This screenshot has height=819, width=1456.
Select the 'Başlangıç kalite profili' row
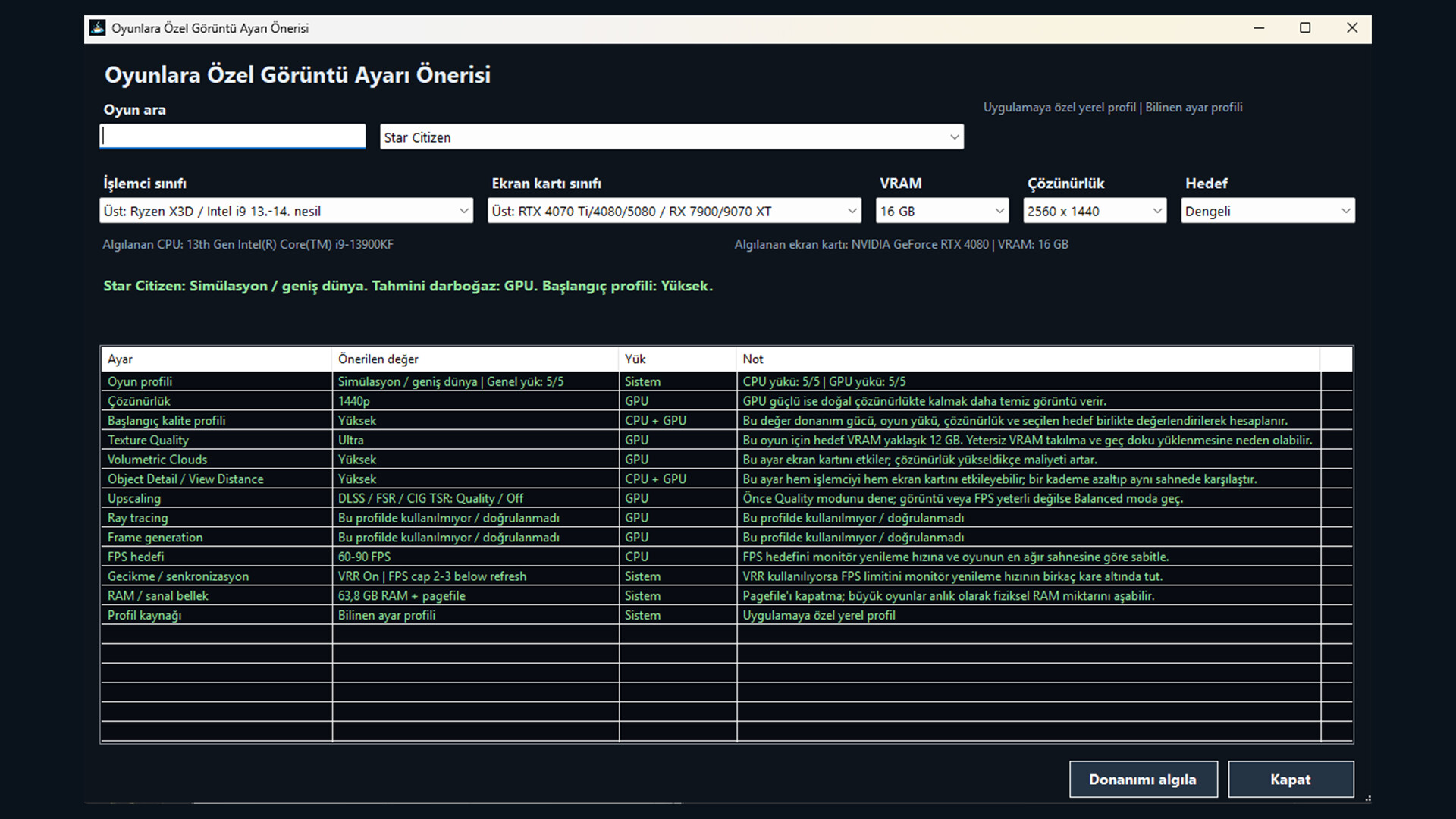tap(726, 421)
